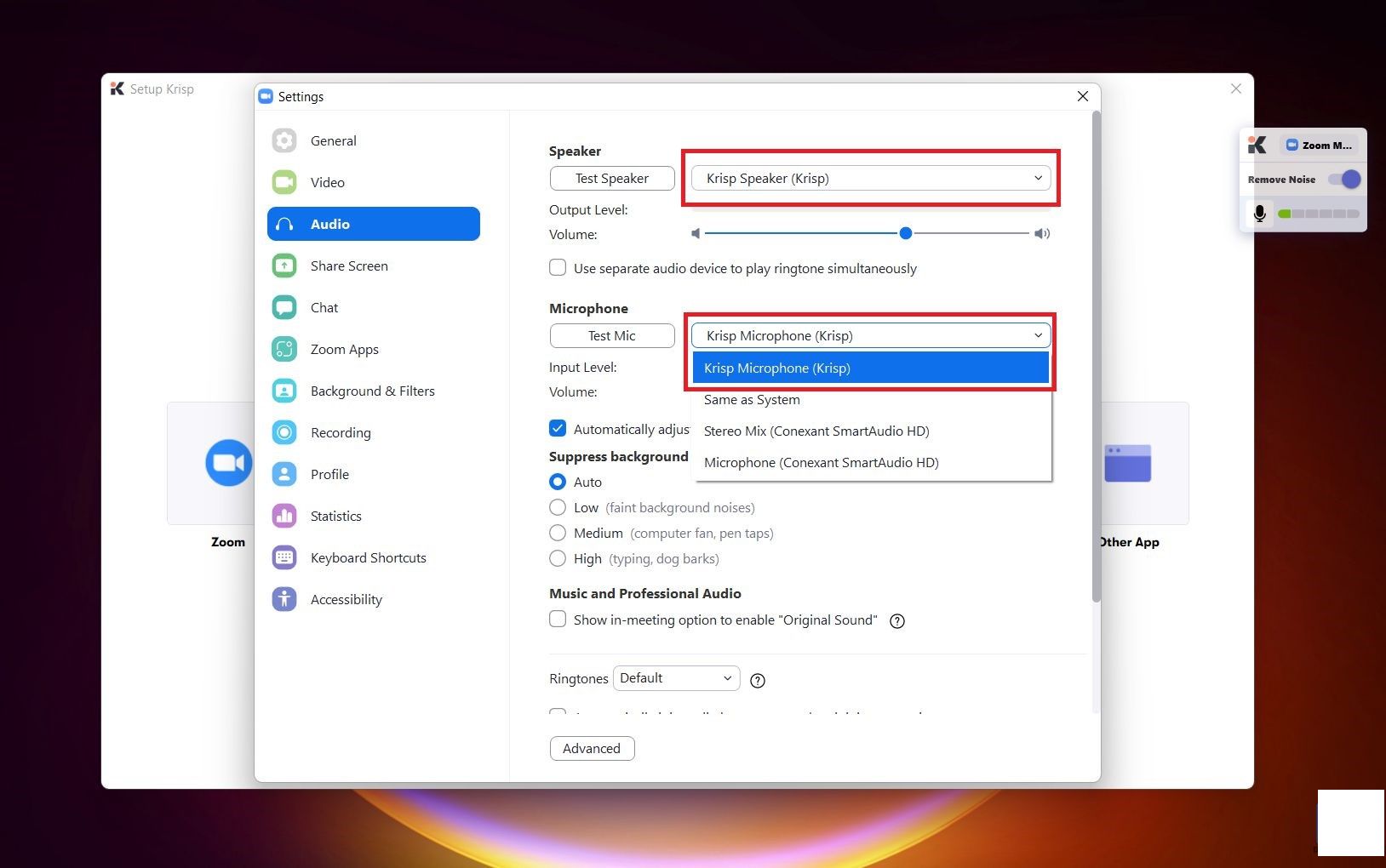Click the microphone icon in Krisp widget
The image size is (1386, 868).
[1260, 214]
